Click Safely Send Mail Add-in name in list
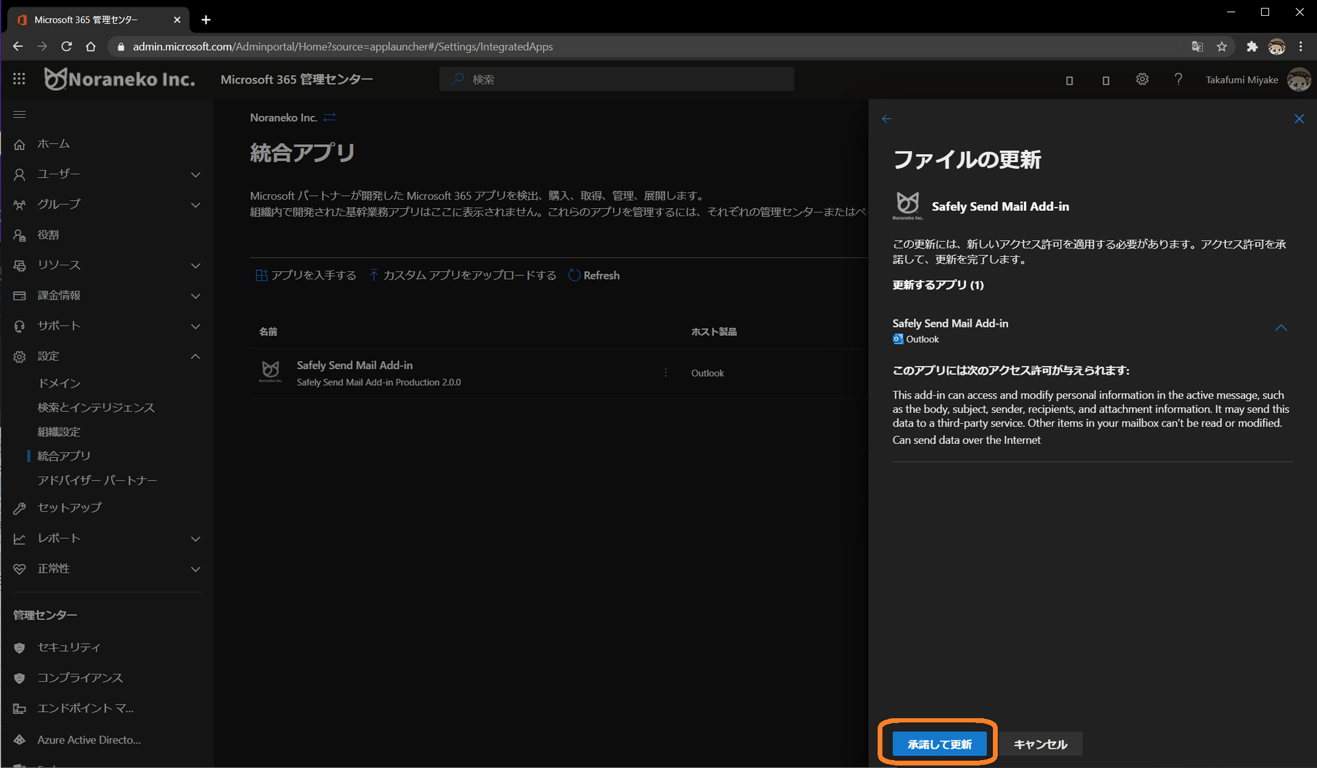Viewport: 1317px width, 768px height. [x=354, y=365]
